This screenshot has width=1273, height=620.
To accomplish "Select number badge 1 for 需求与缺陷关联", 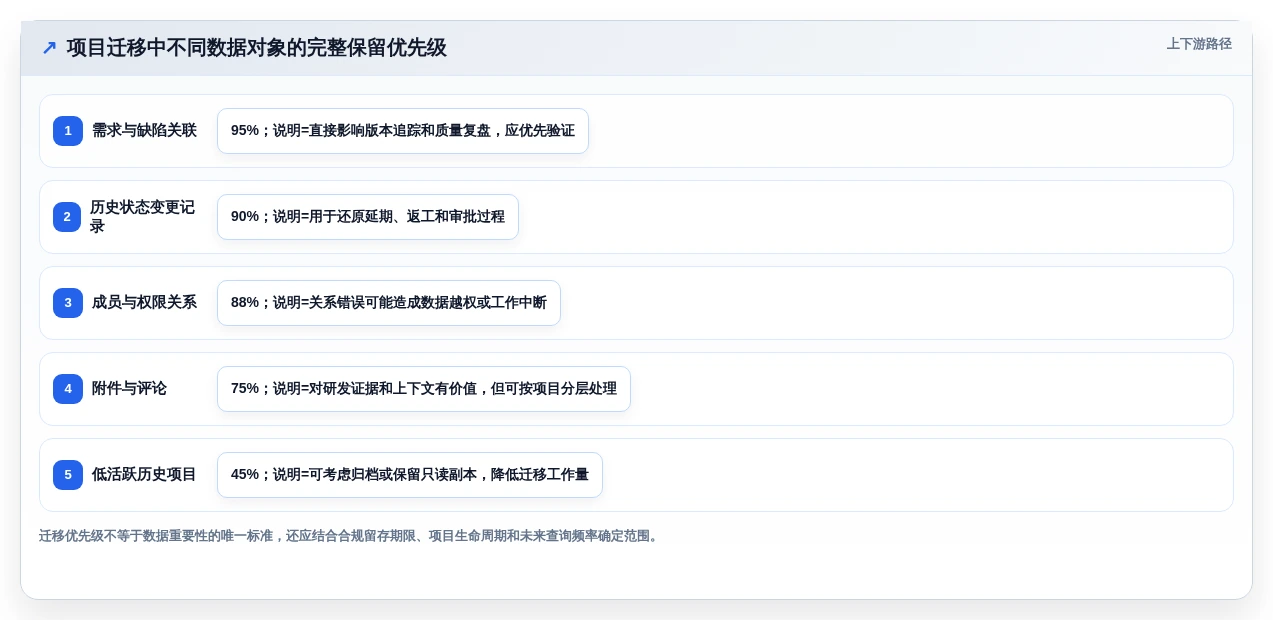I will 68,131.
